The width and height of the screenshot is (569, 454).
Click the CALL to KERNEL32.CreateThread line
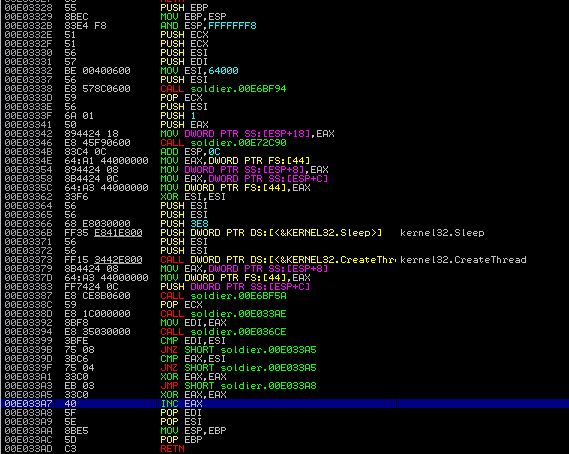(x=278, y=260)
